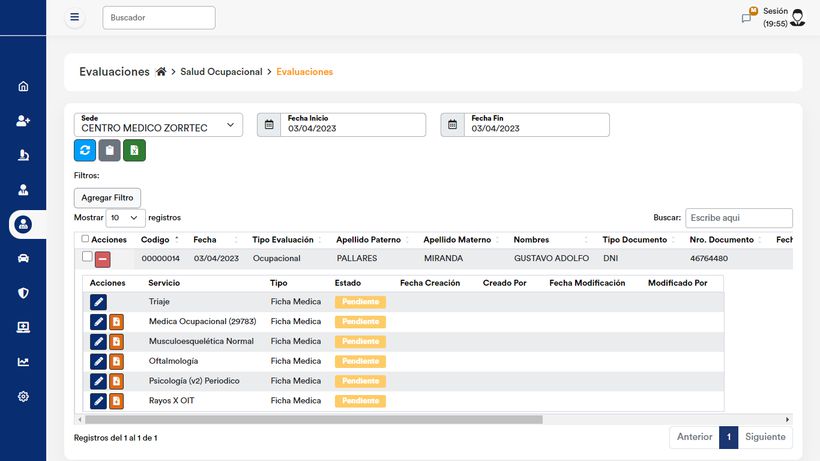Open document icon for Rayos X OIT
The width and height of the screenshot is (820, 461).
117,401
